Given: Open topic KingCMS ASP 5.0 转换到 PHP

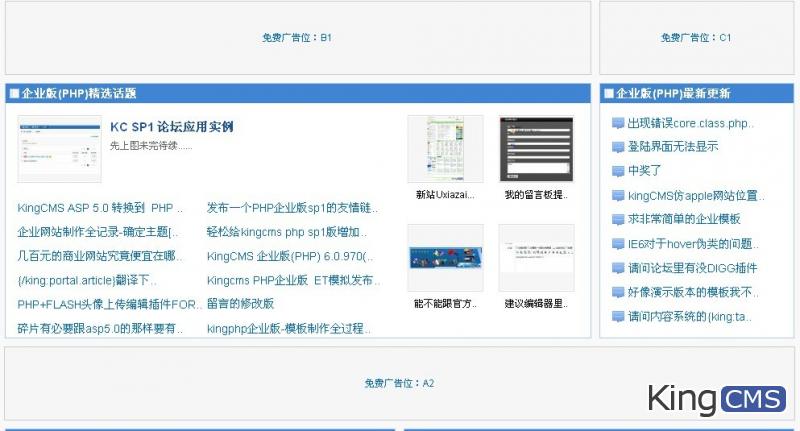Looking at the screenshot, I should tap(100, 208).
